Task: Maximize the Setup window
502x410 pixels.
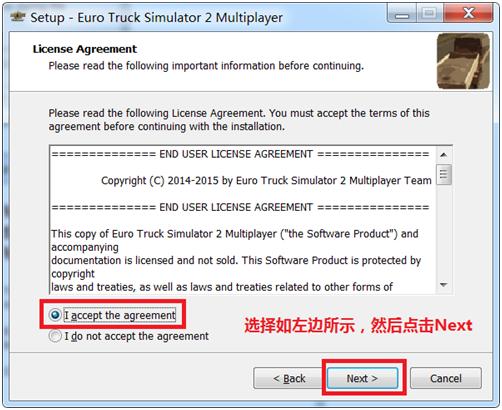Action: 429,14
